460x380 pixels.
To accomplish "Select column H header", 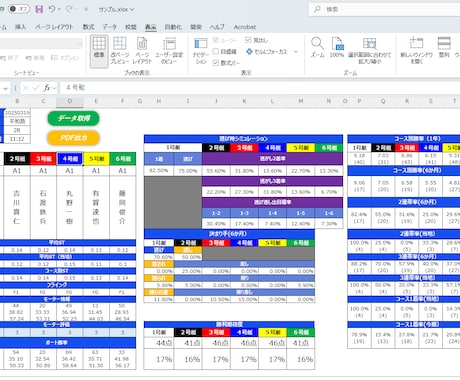I will 159,101.
